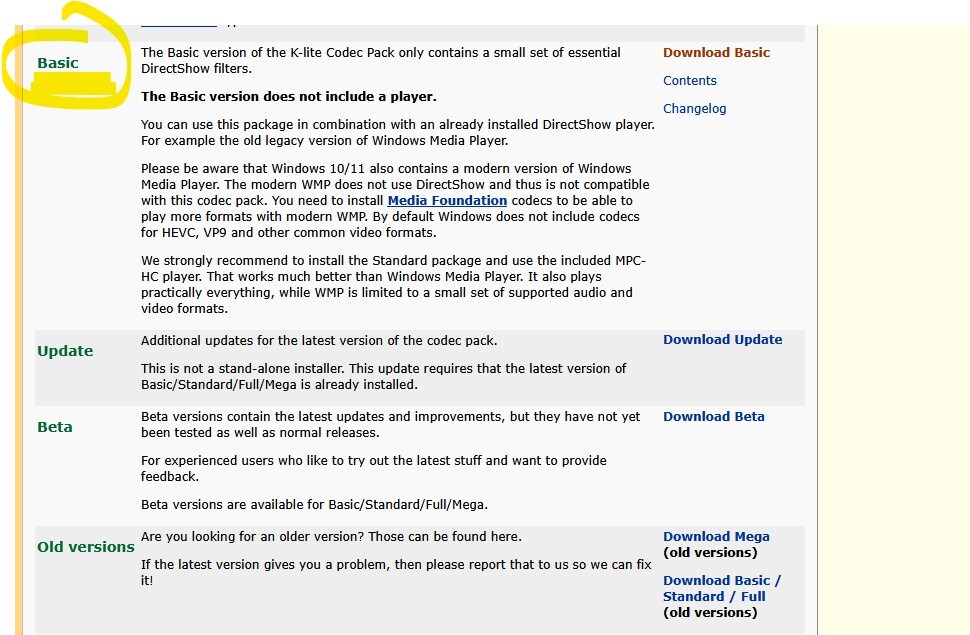The height and width of the screenshot is (635, 970).
Task: Click the Beta section heading
Action: coord(55,427)
